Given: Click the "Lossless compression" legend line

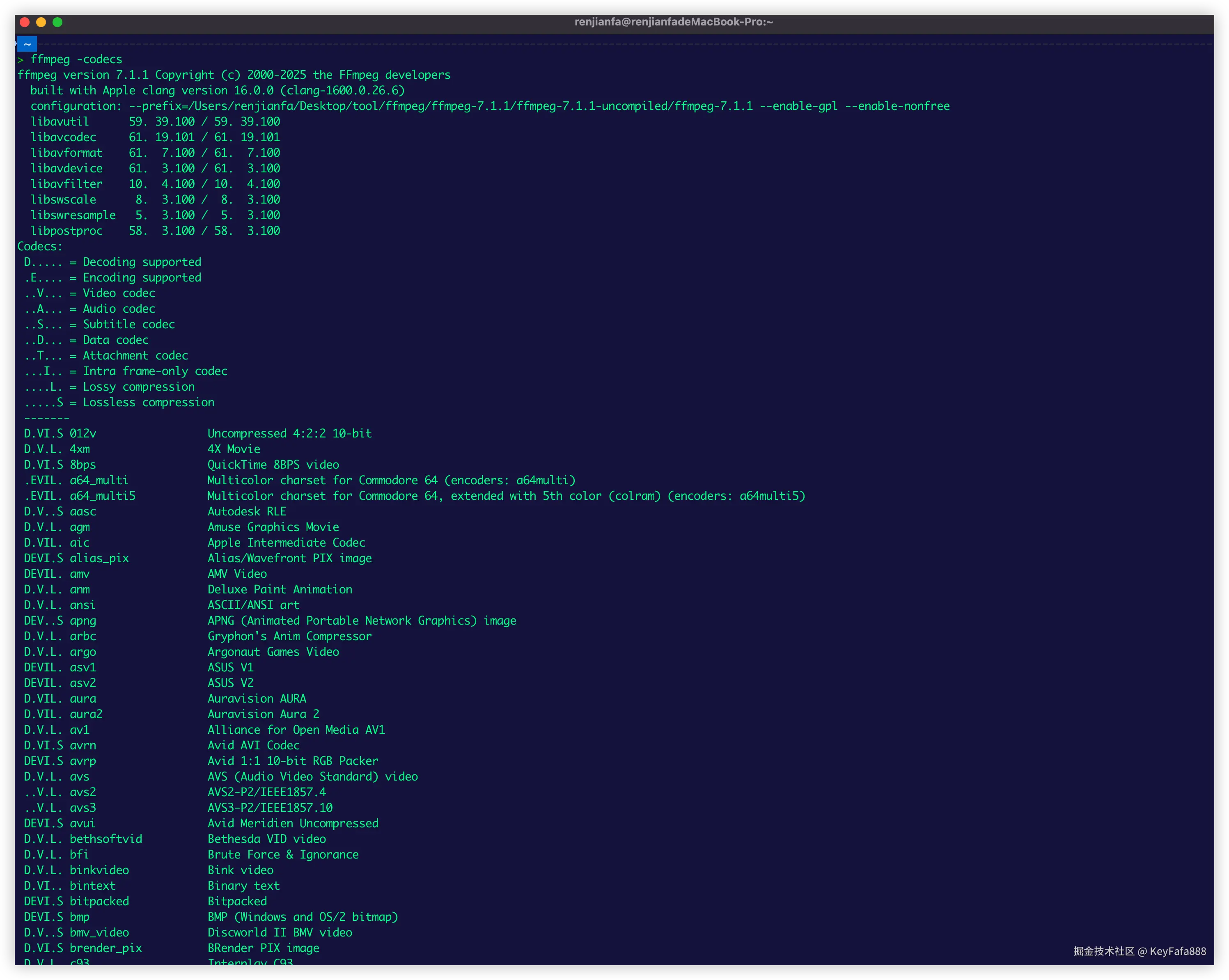Looking at the screenshot, I should click(x=120, y=402).
